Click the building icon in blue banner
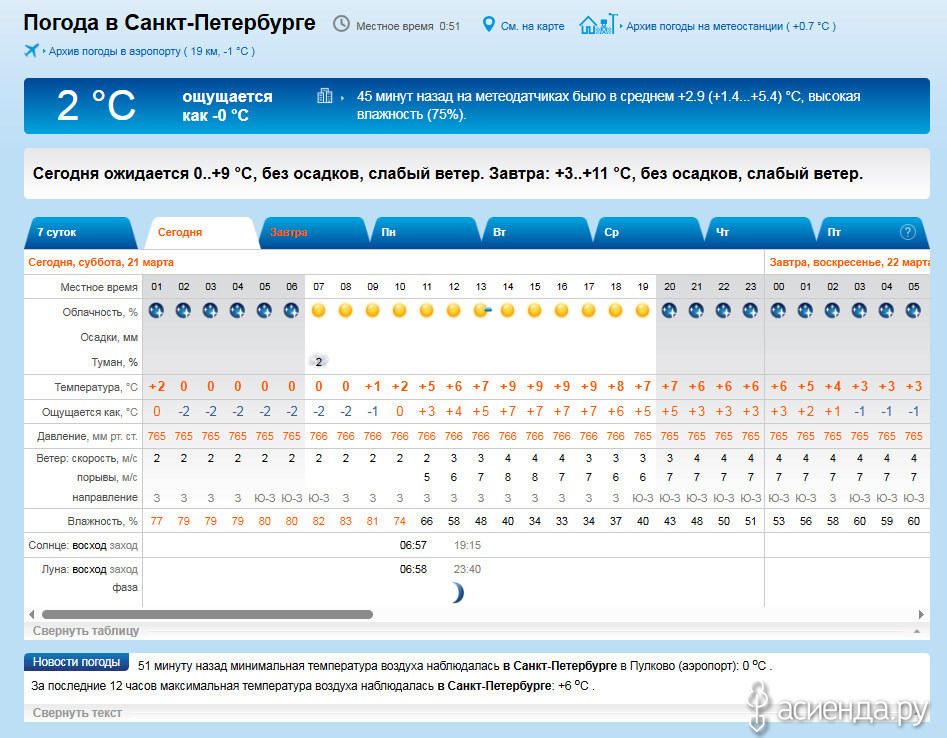 (x=324, y=96)
